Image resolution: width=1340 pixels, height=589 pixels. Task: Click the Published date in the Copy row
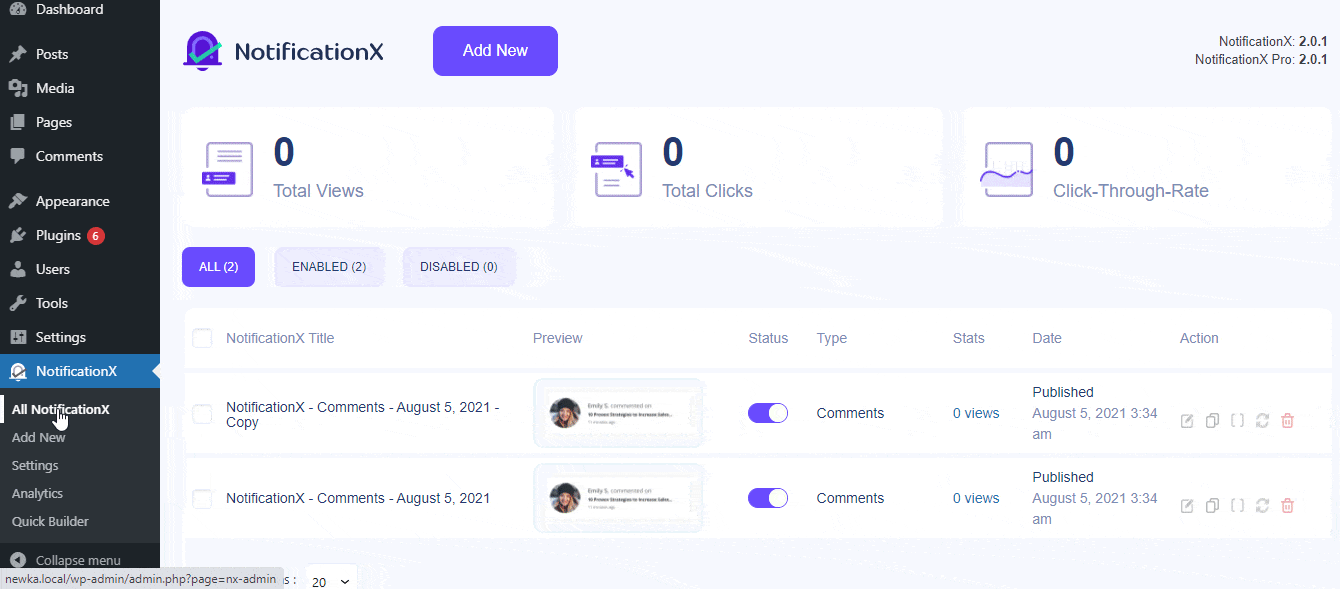[1095, 413]
